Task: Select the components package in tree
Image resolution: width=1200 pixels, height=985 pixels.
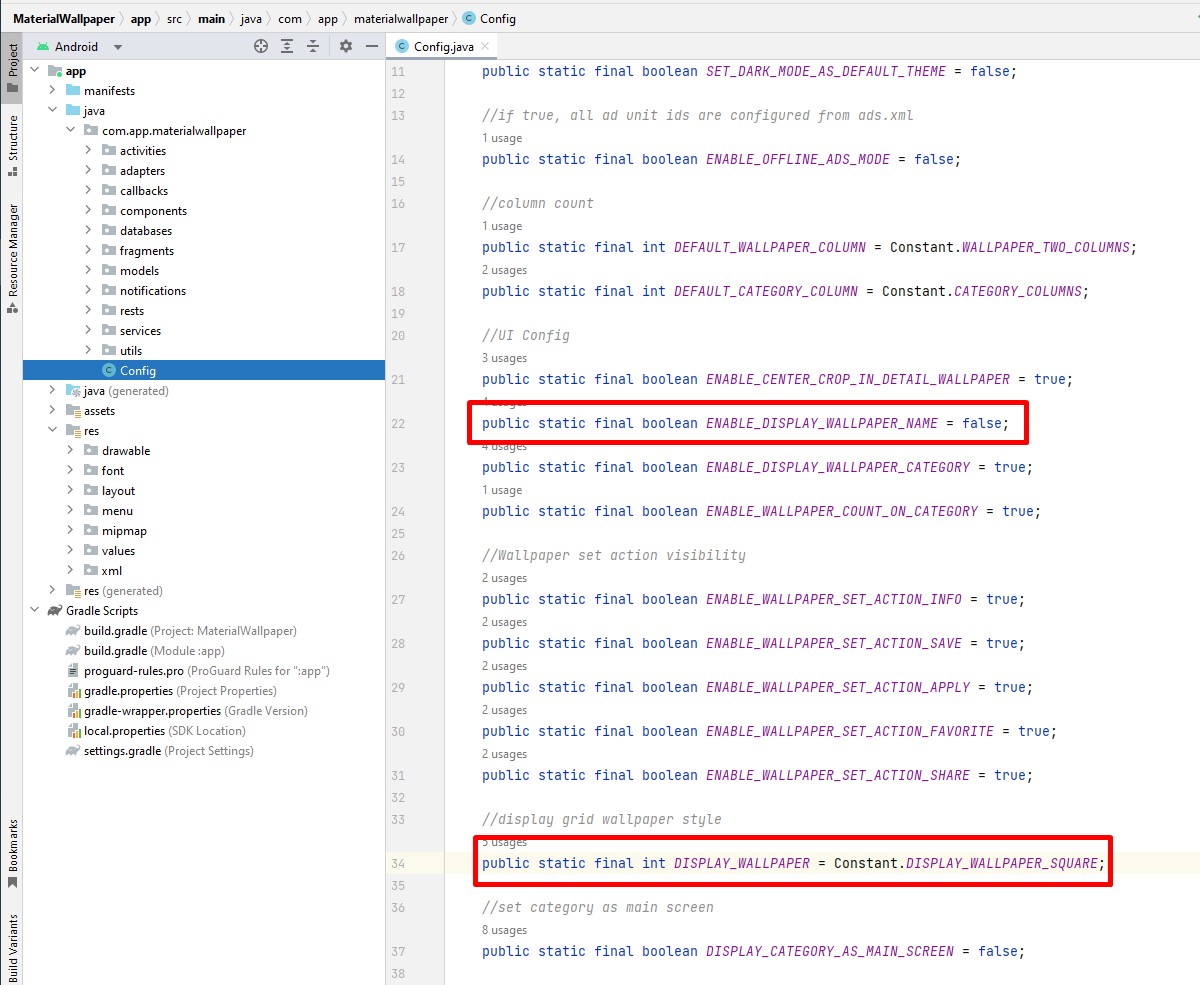Action: point(153,211)
